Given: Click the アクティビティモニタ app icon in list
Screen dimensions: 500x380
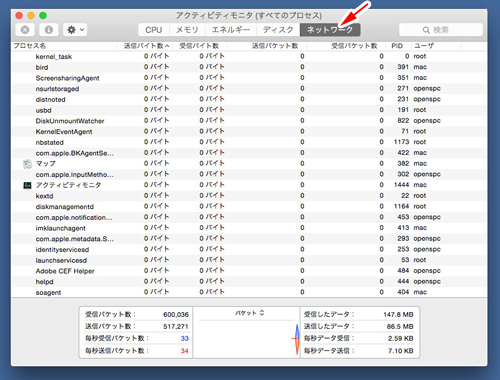Looking at the screenshot, I should (x=27, y=185).
